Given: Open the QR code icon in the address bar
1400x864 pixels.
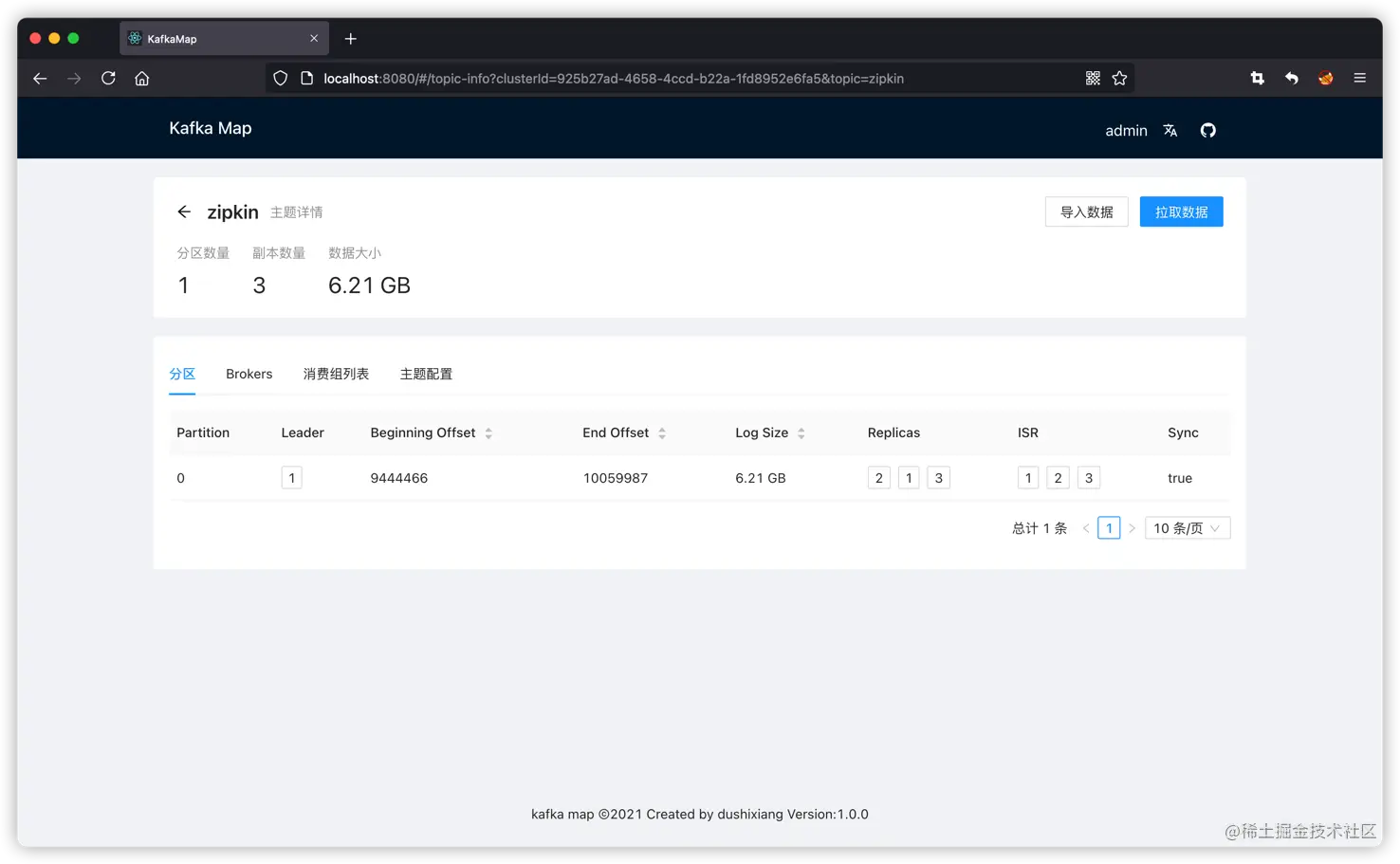Looking at the screenshot, I should (x=1093, y=79).
